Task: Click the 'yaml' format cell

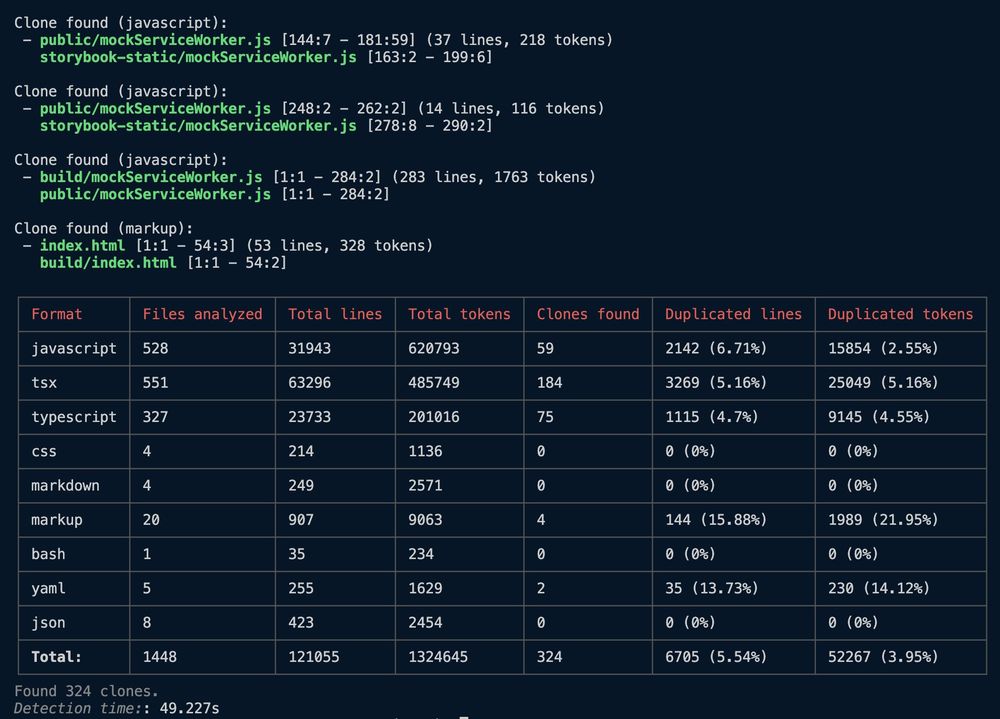Action: [48, 589]
